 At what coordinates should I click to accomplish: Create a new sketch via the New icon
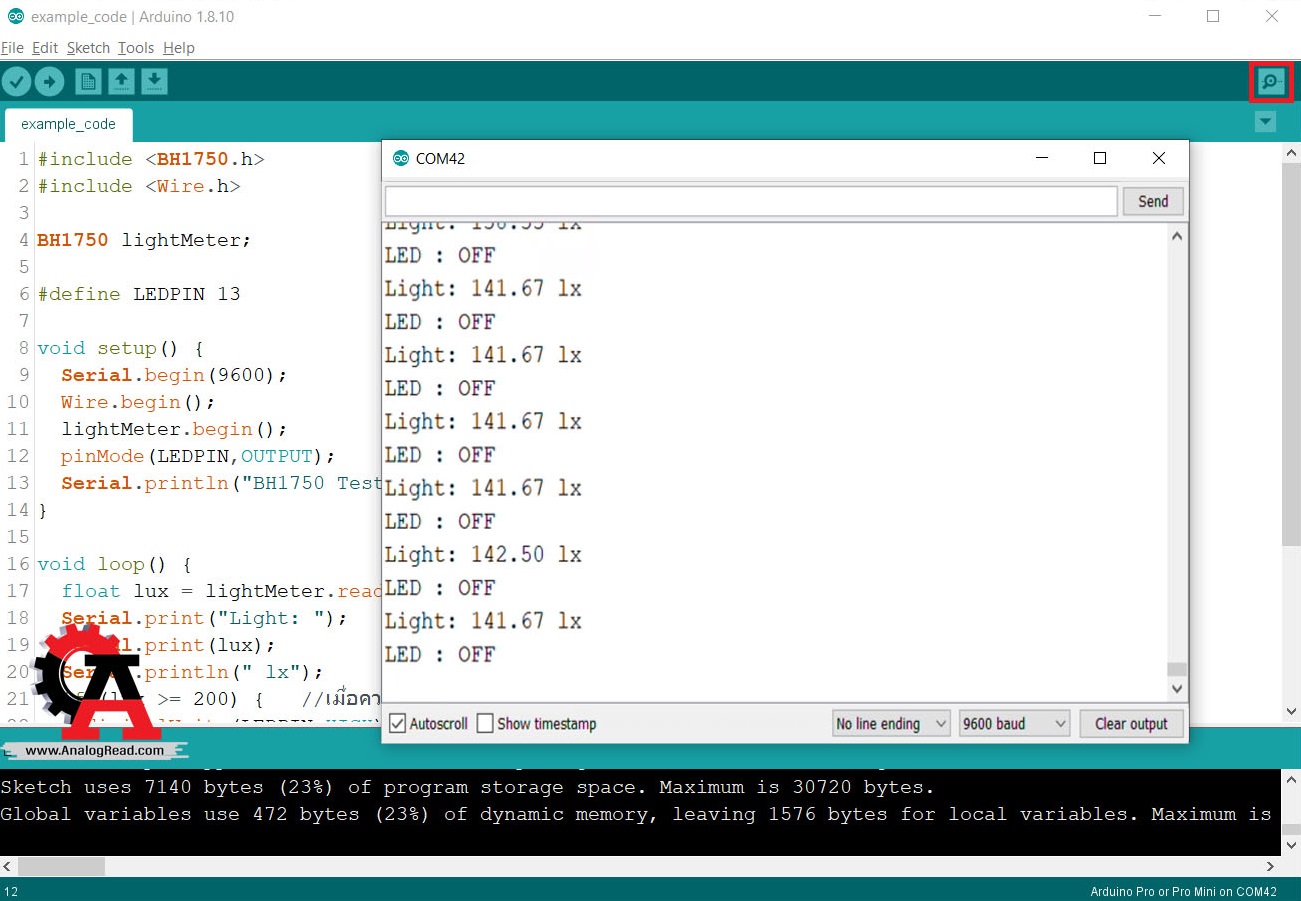tap(88, 82)
